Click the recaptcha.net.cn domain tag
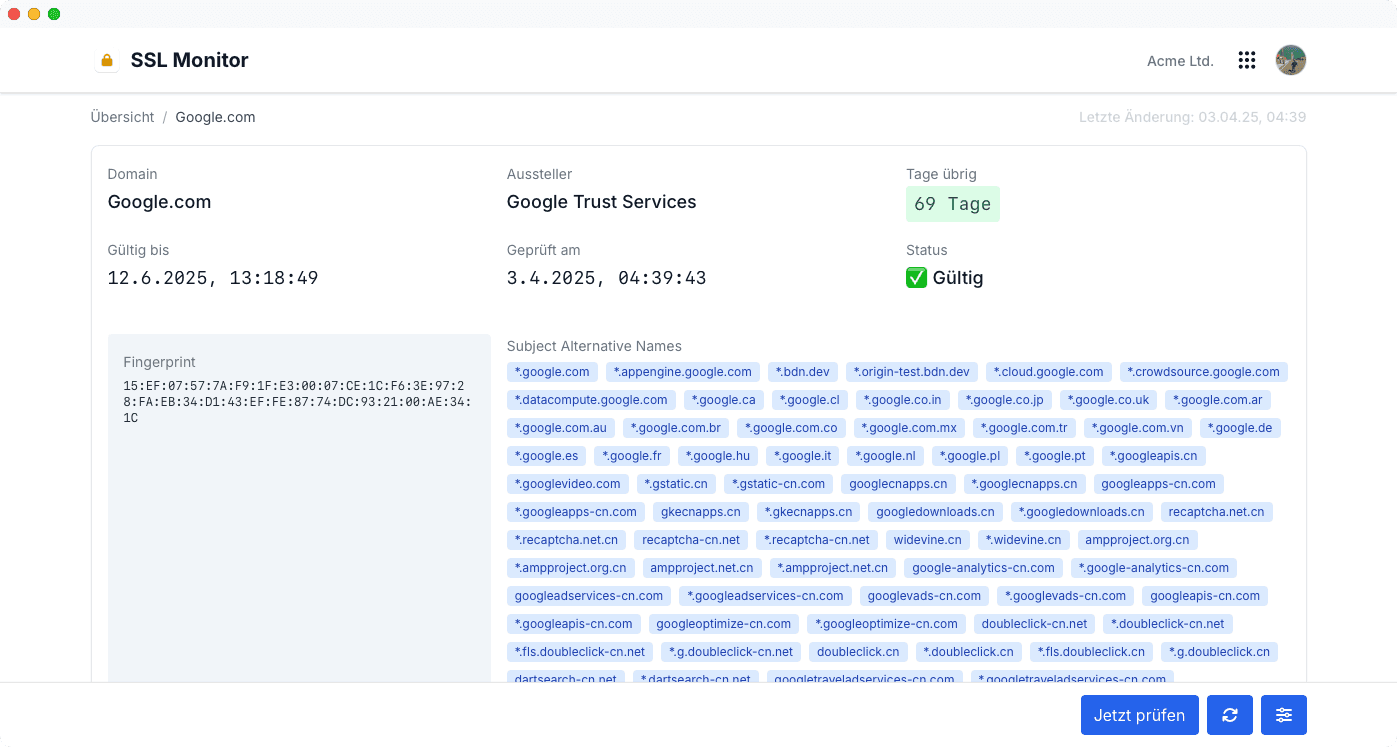Screen dimensions: 1397x747 1216,512
